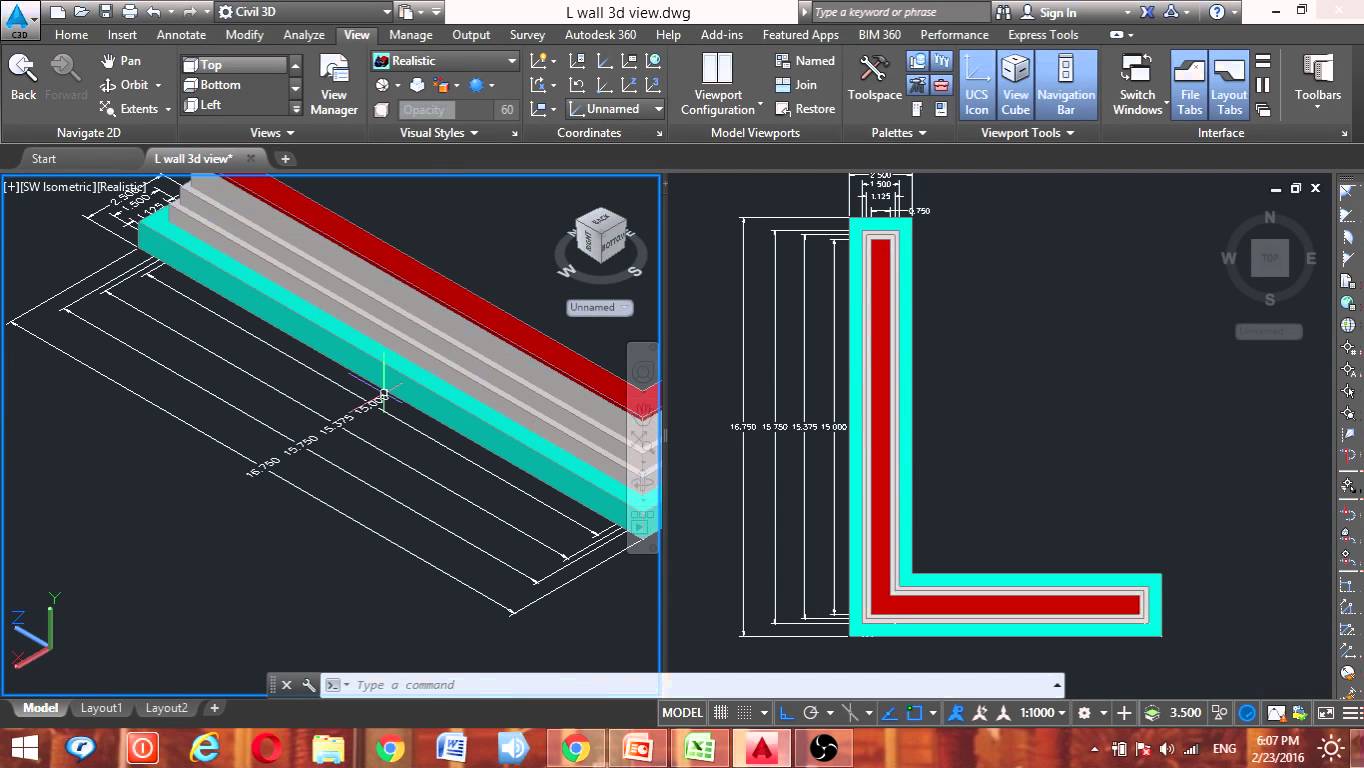
Task: Click the UCS Icon tool in Viewport Tools
Action: click(x=976, y=84)
